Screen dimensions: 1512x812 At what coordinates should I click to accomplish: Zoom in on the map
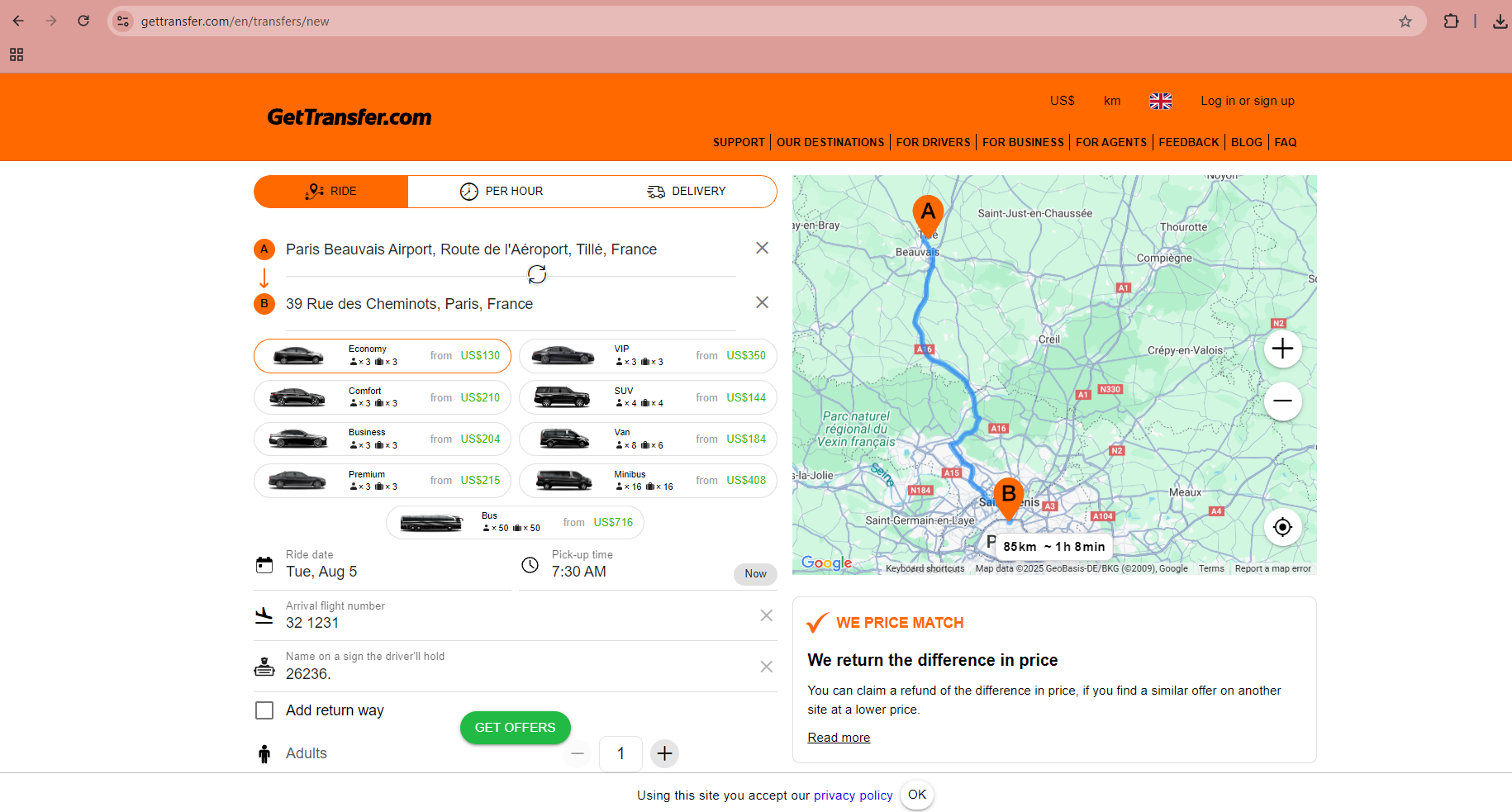tap(1282, 349)
